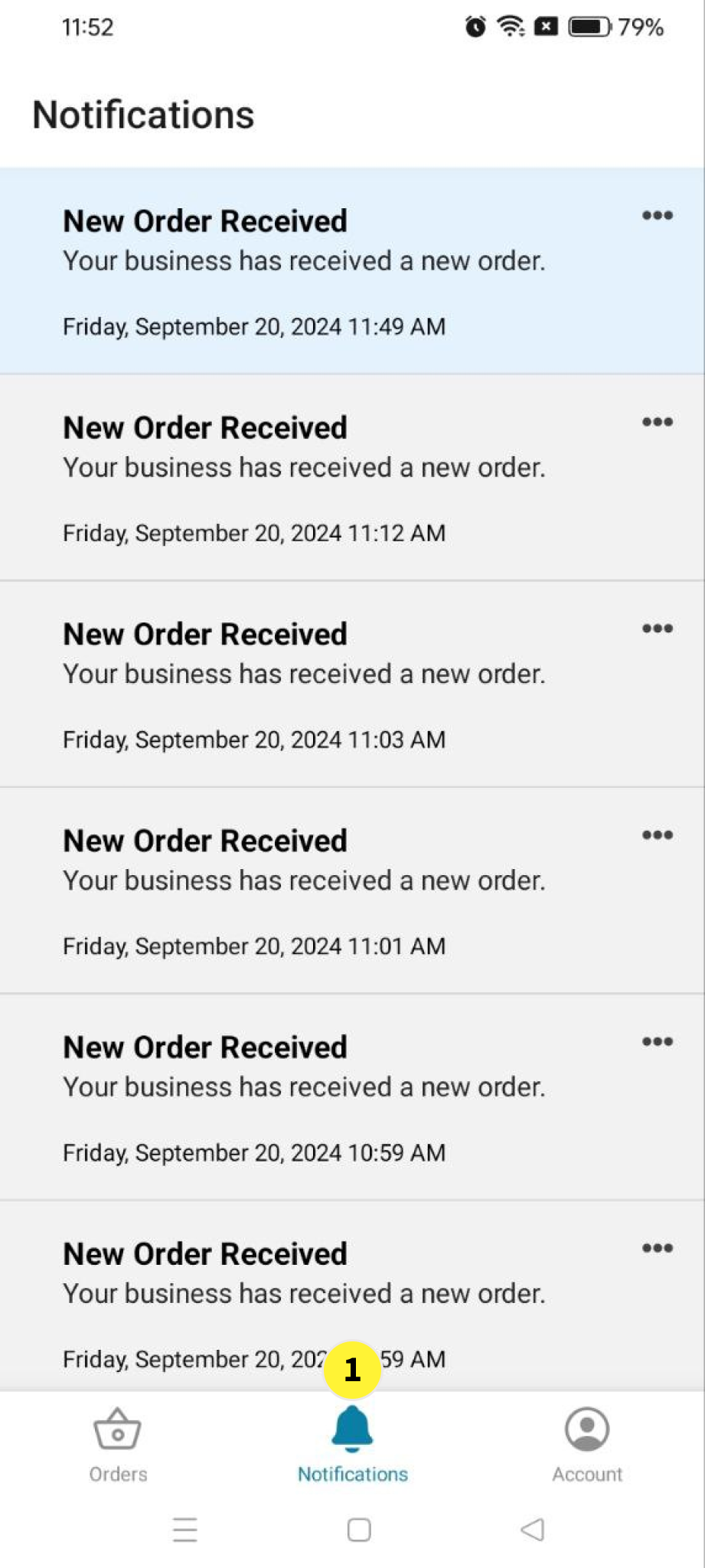This screenshot has width=705, height=1568.
Task: Open options for the 11:12 AM notification
Action: [657, 422]
